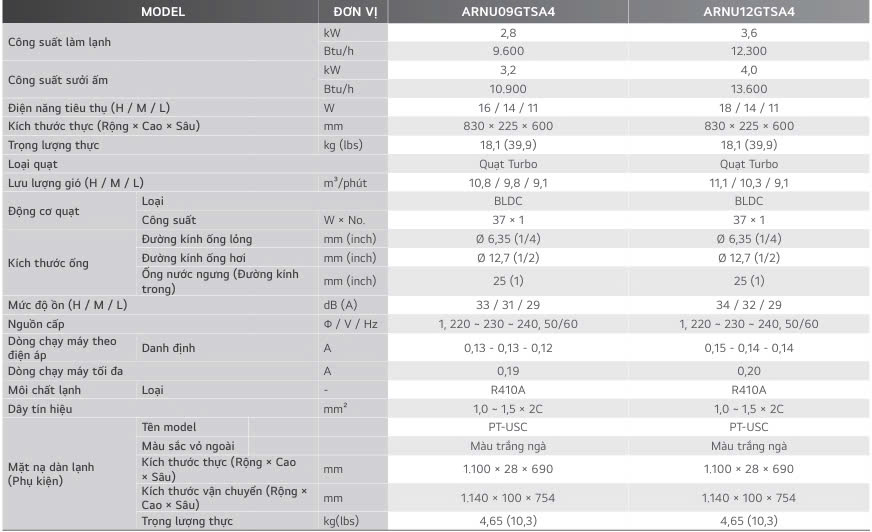This screenshot has height=532, width=872.
Task: Select the Công suất làm lạnh row label
Action: [60, 42]
